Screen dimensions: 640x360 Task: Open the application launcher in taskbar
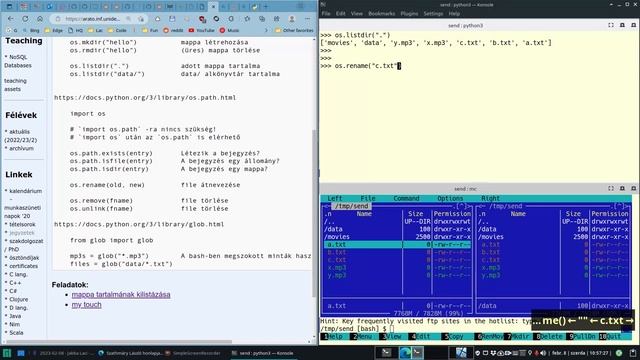pos(7,353)
